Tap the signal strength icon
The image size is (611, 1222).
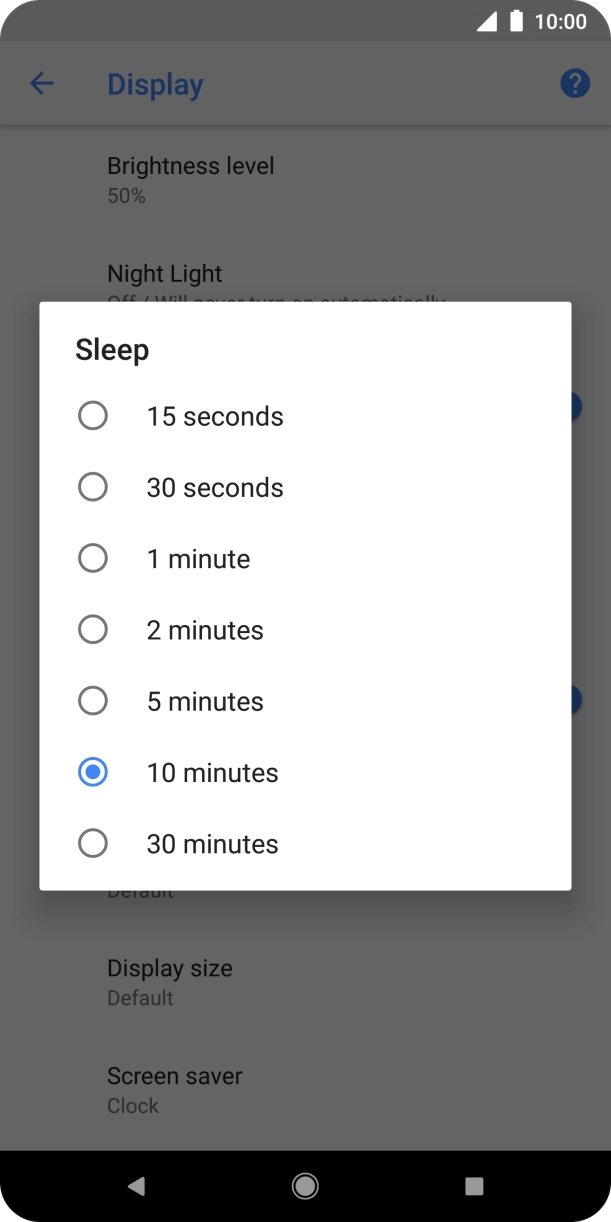[x=484, y=21]
